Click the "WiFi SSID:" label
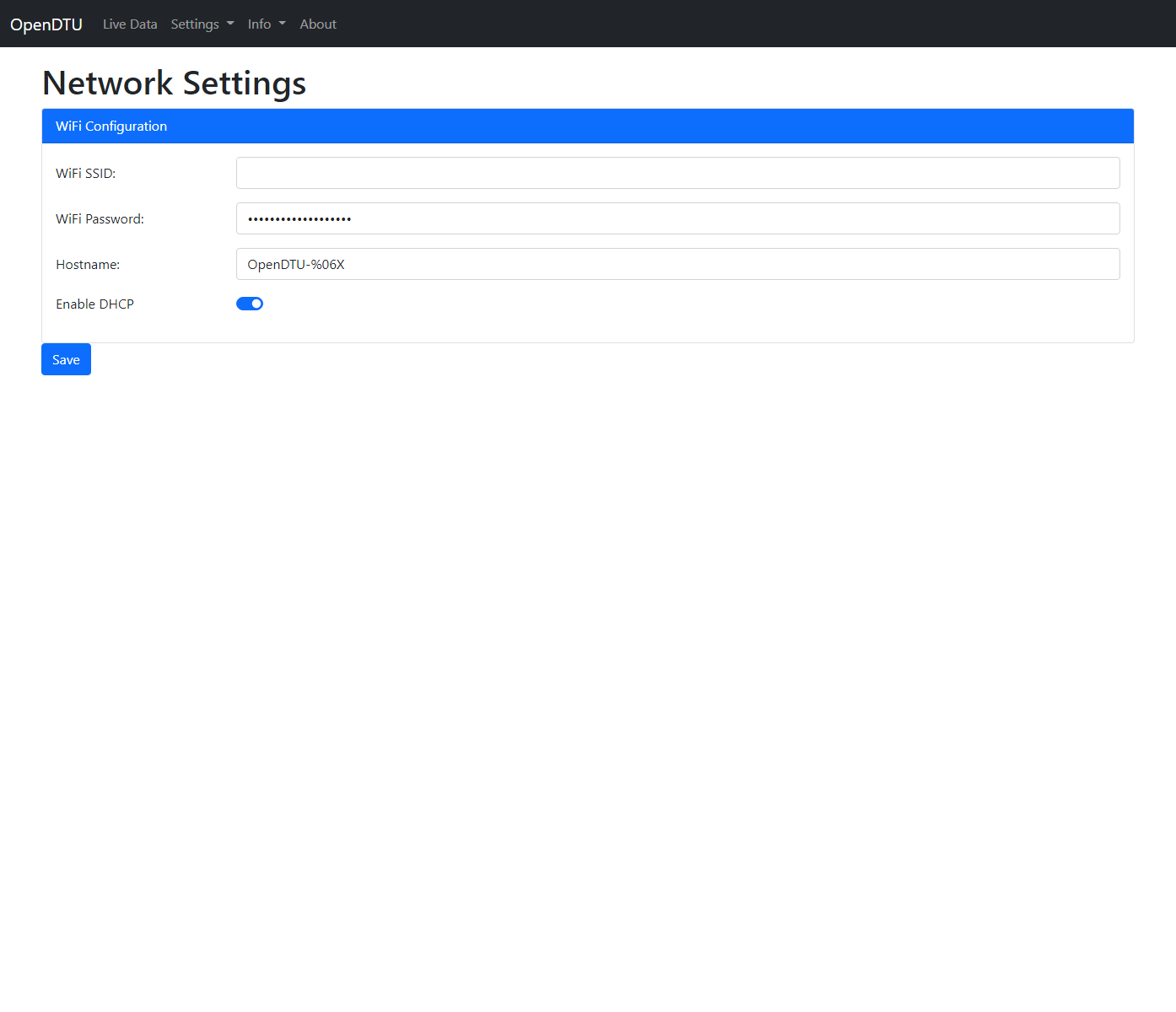1176x1012 pixels. (x=85, y=173)
